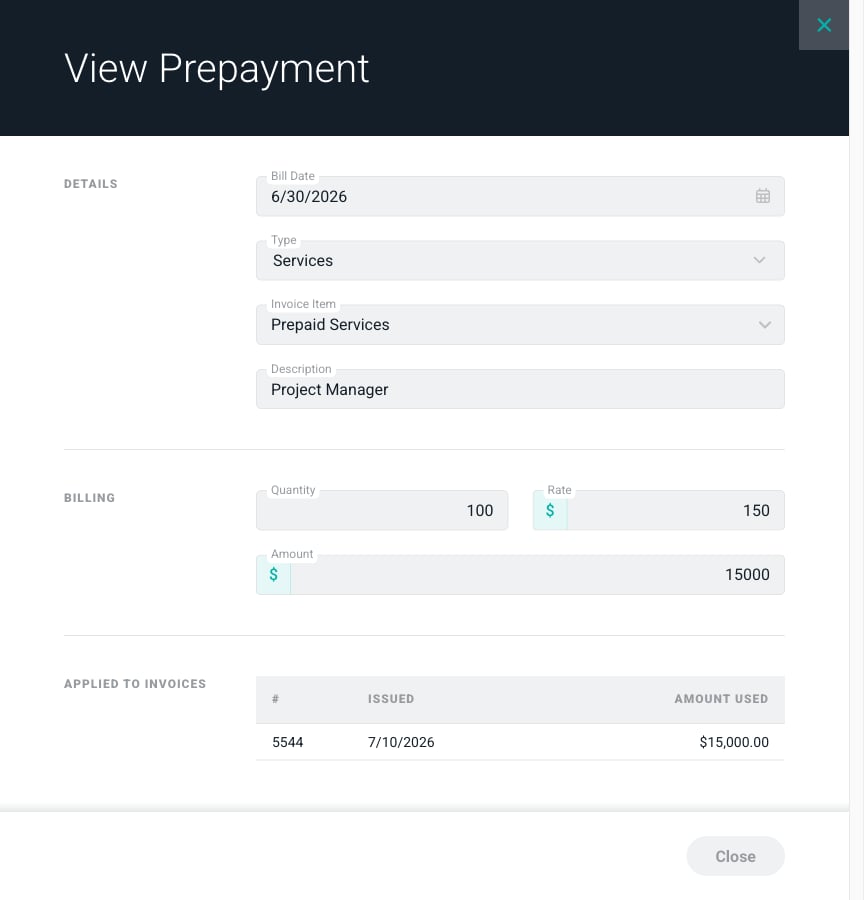Click the Services value in Type field
The width and height of the screenshot is (864, 900).
tap(303, 261)
